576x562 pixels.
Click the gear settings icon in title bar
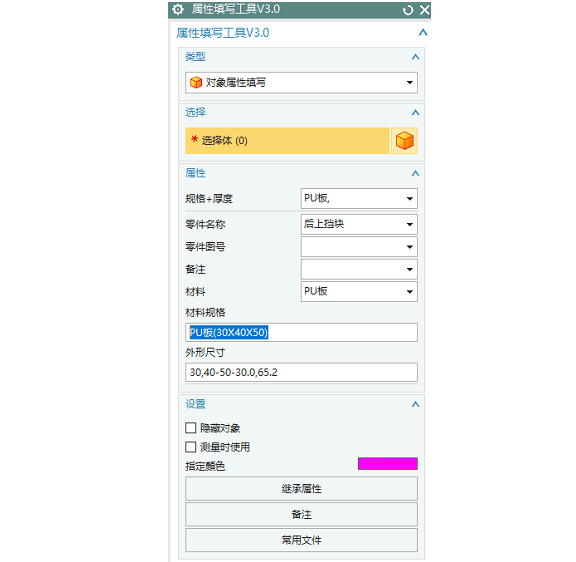pos(178,10)
